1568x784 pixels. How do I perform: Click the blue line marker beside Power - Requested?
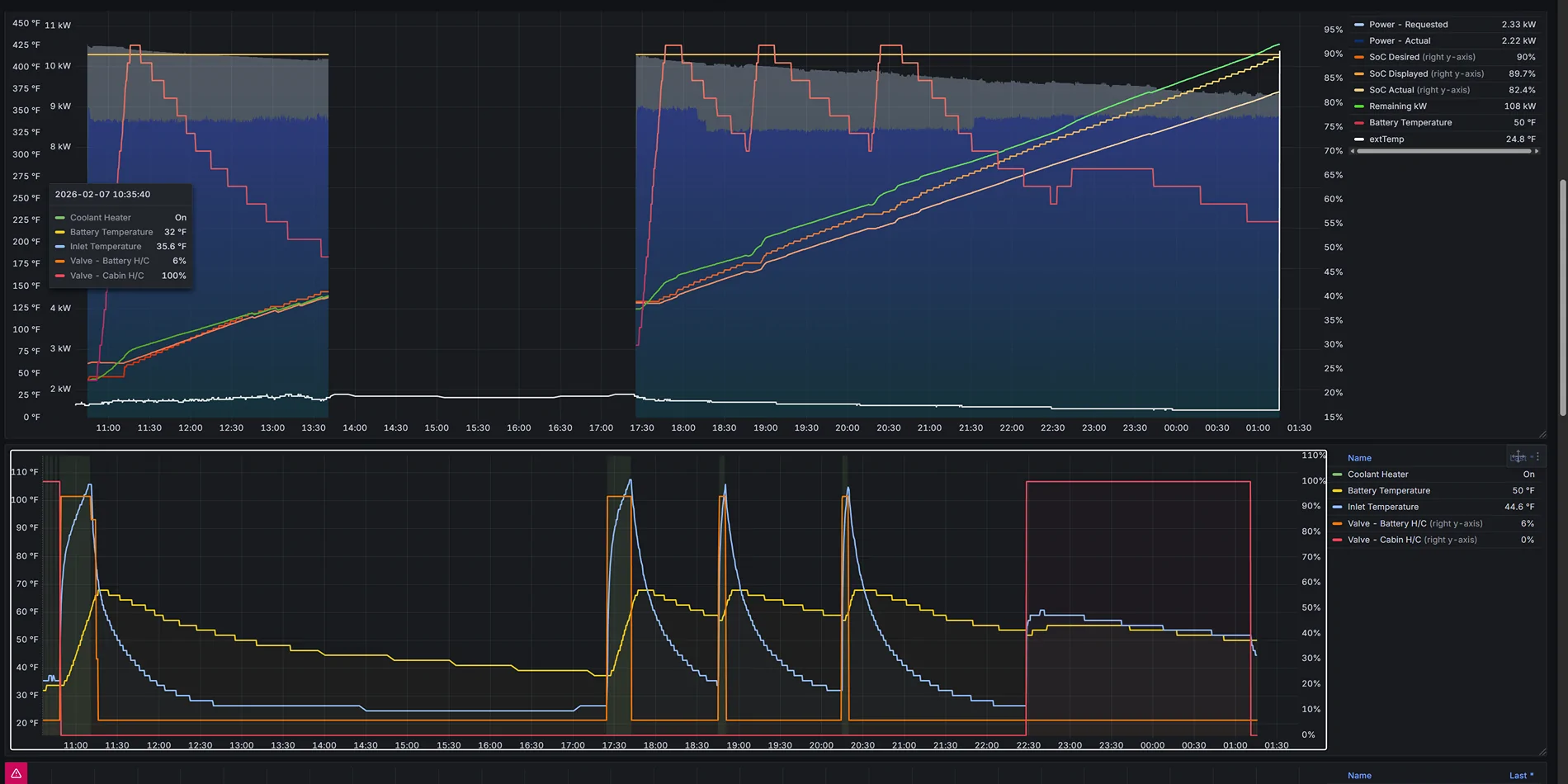click(x=1358, y=24)
